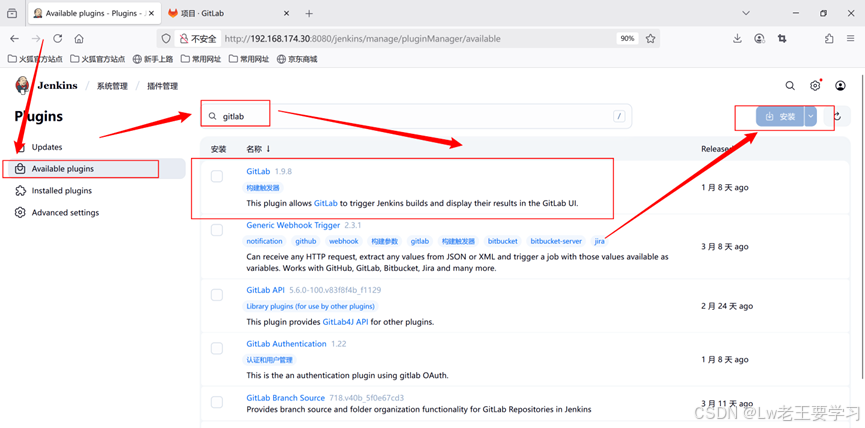Click the 90% zoom level indicator

(x=627, y=39)
